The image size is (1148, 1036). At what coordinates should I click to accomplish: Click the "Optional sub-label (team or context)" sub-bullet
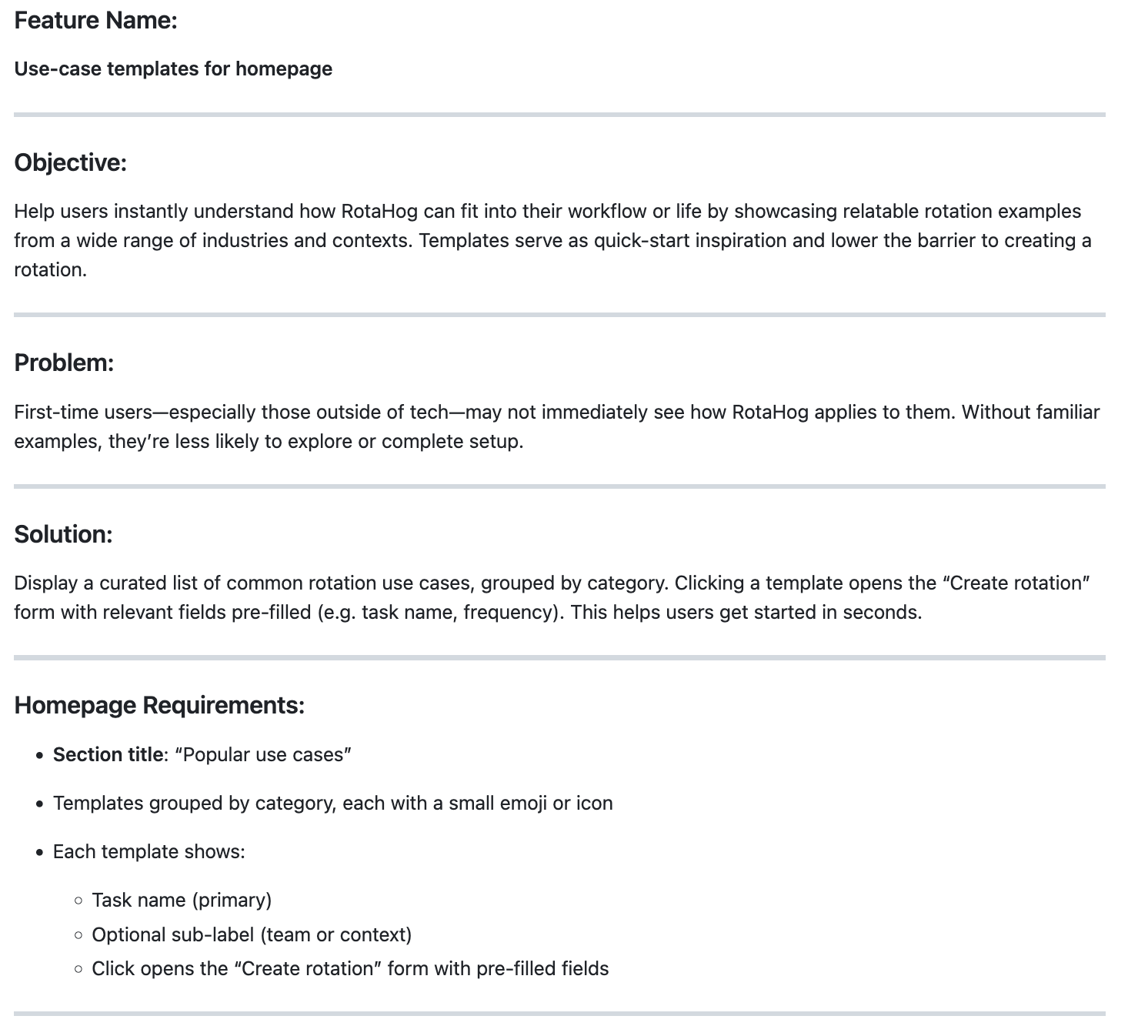click(x=252, y=935)
